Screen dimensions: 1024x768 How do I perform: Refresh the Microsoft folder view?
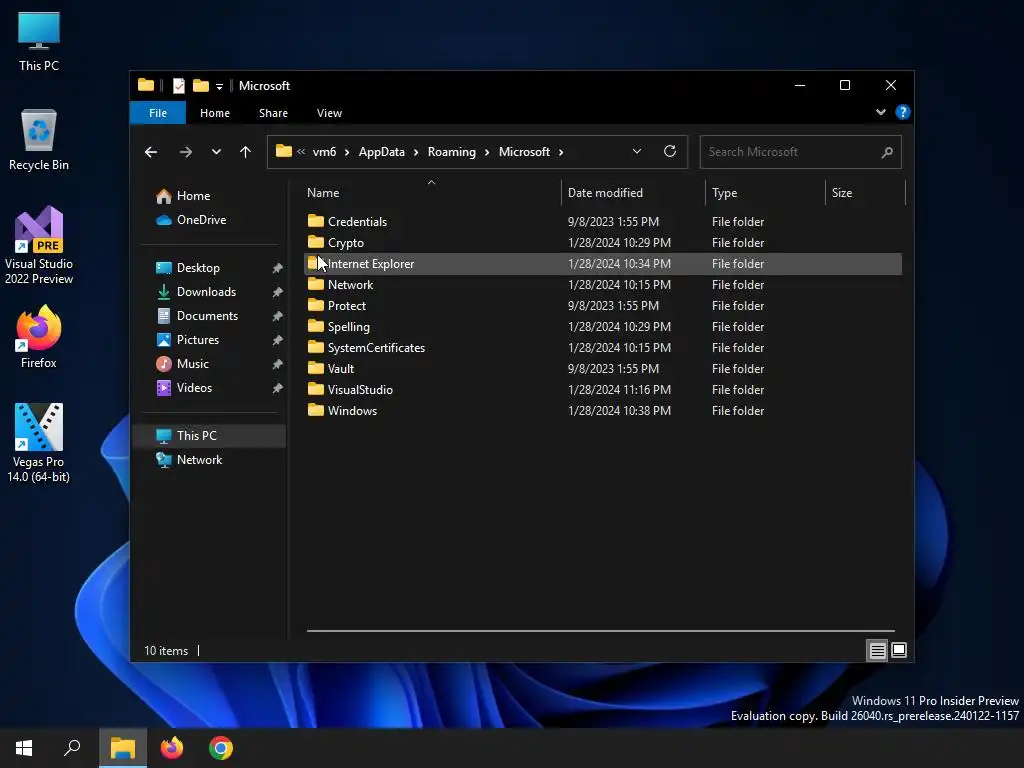click(x=670, y=152)
